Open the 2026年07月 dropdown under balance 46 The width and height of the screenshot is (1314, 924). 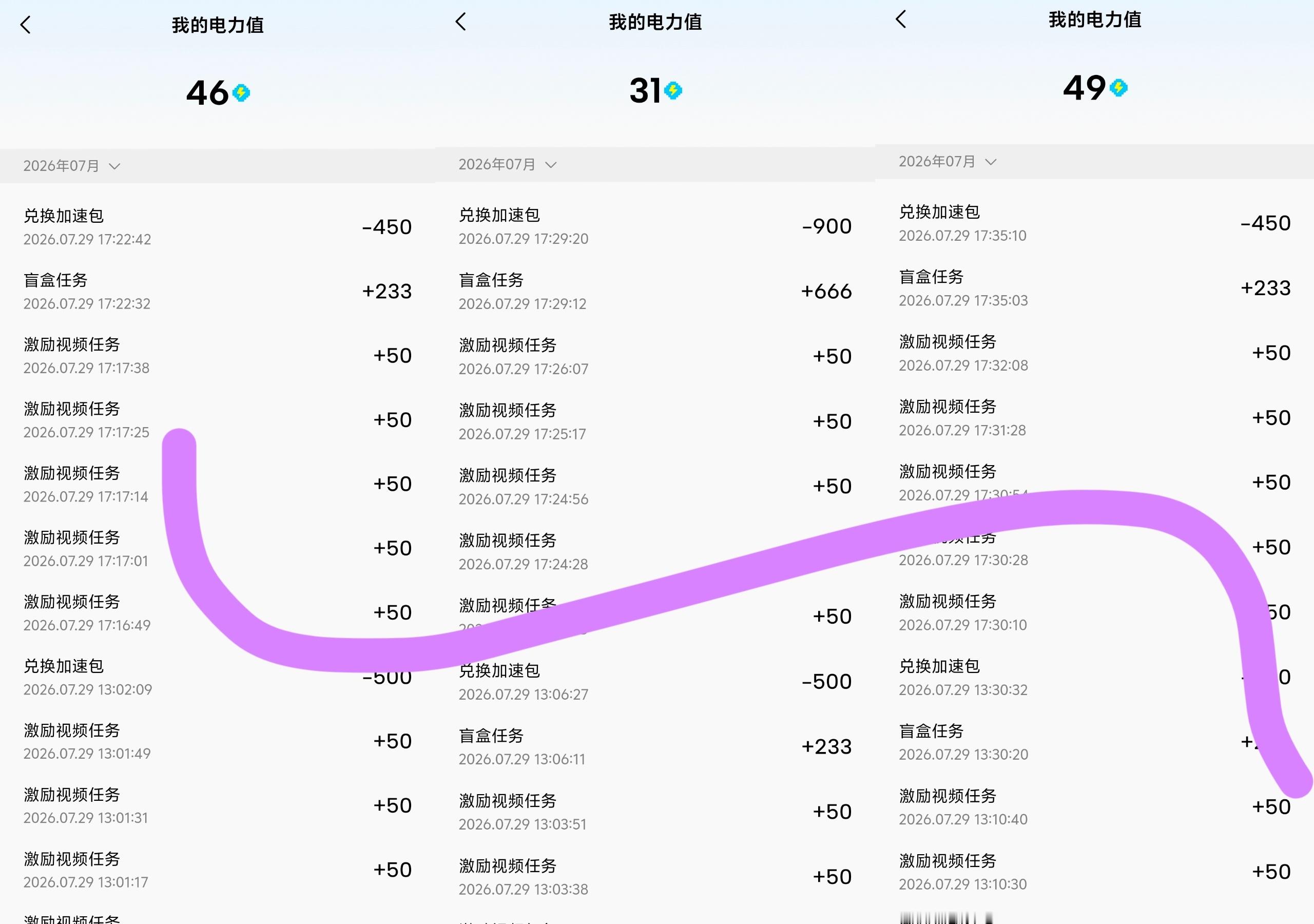(71, 166)
